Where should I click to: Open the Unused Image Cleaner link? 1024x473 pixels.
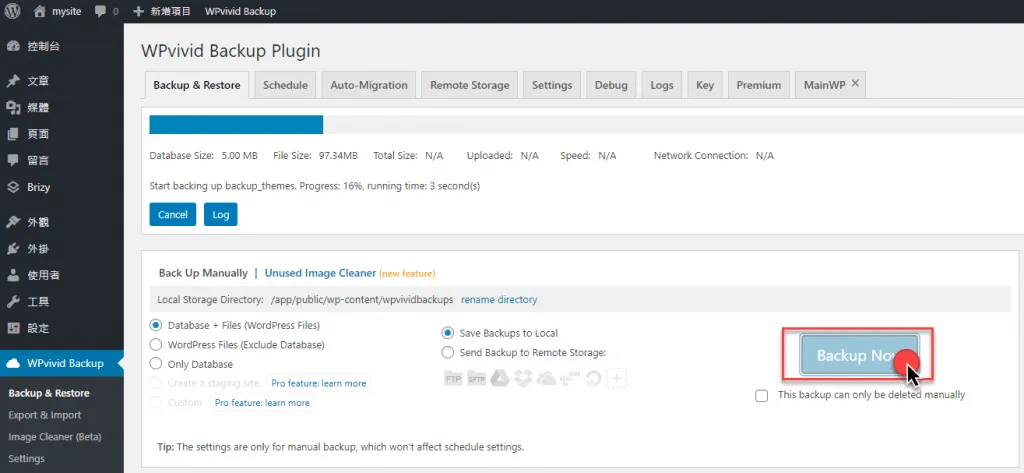pyautogui.click(x=320, y=273)
